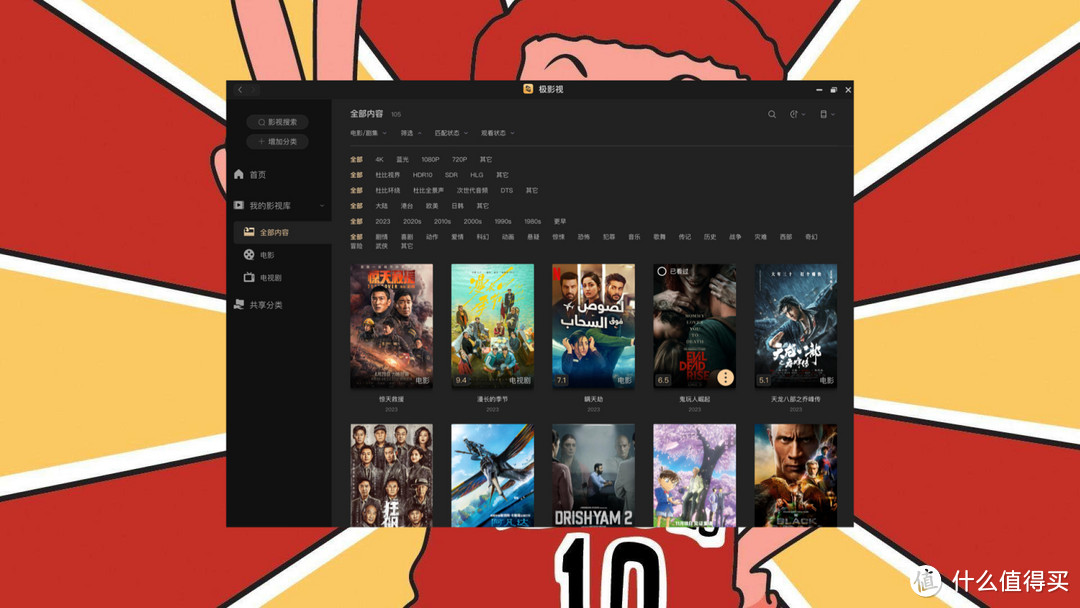The height and width of the screenshot is (608, 1080).
Task: Filter by genre 科幻
Action: [x=483, y=237]
